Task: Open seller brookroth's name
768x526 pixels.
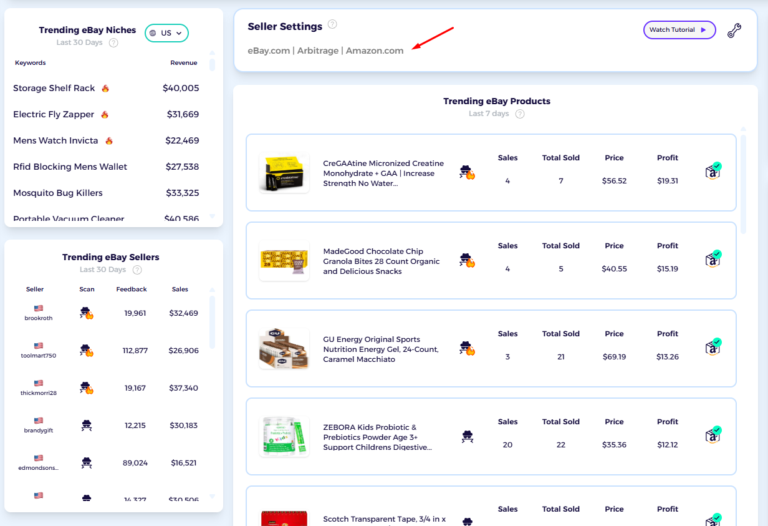Action: (x=38, y=318)
